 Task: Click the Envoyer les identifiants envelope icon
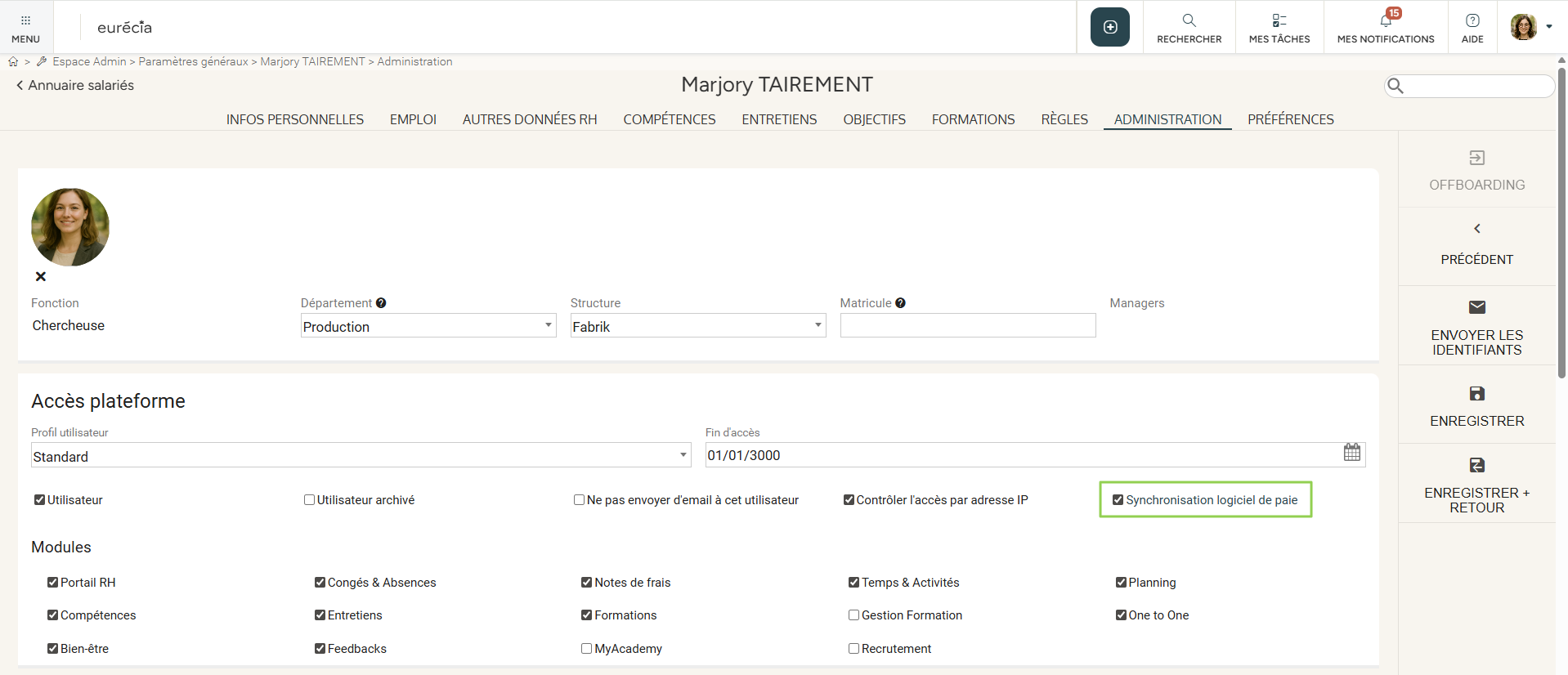click(1476, 307)
